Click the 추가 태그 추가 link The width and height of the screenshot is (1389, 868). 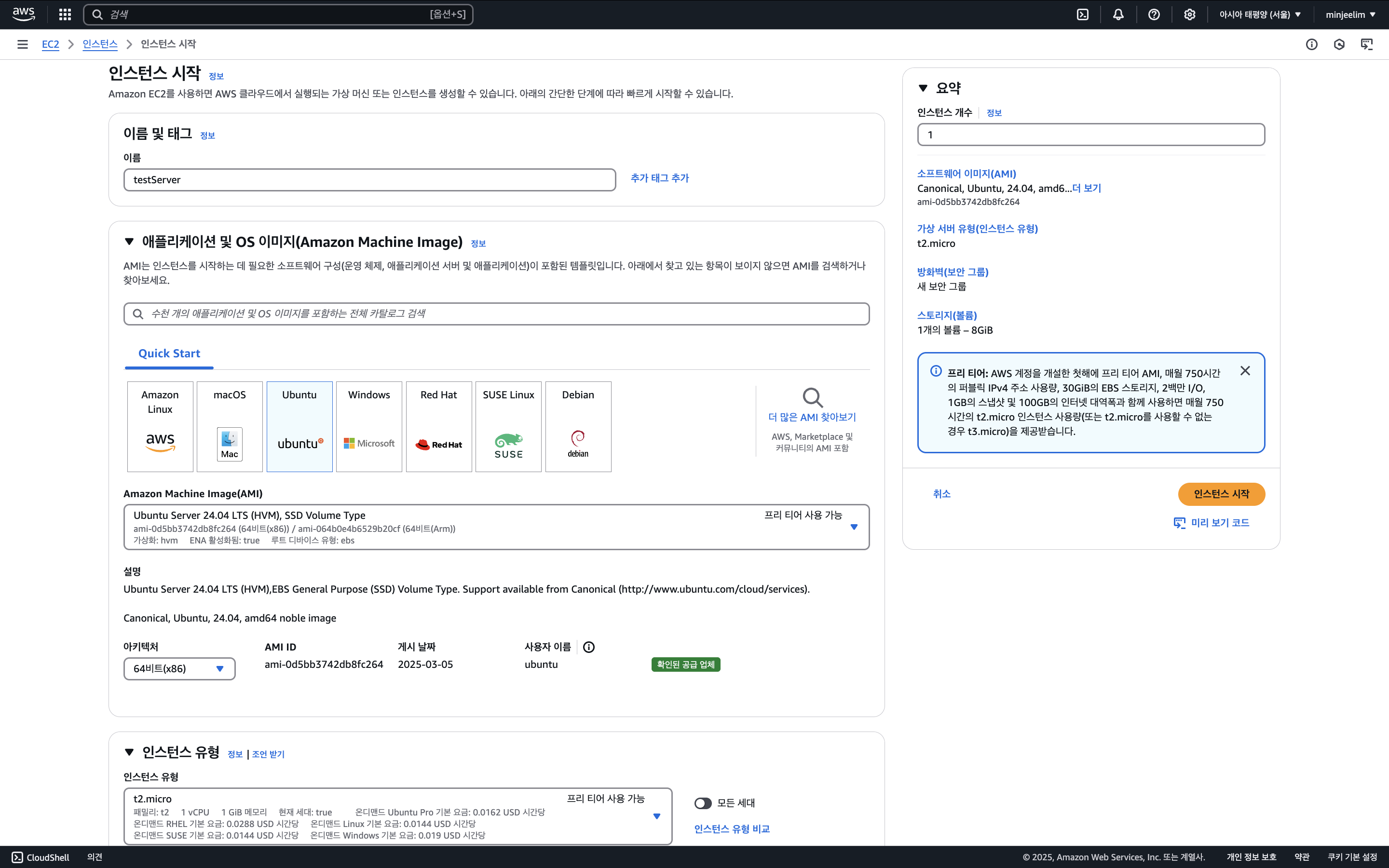click(x=659, y=178)
